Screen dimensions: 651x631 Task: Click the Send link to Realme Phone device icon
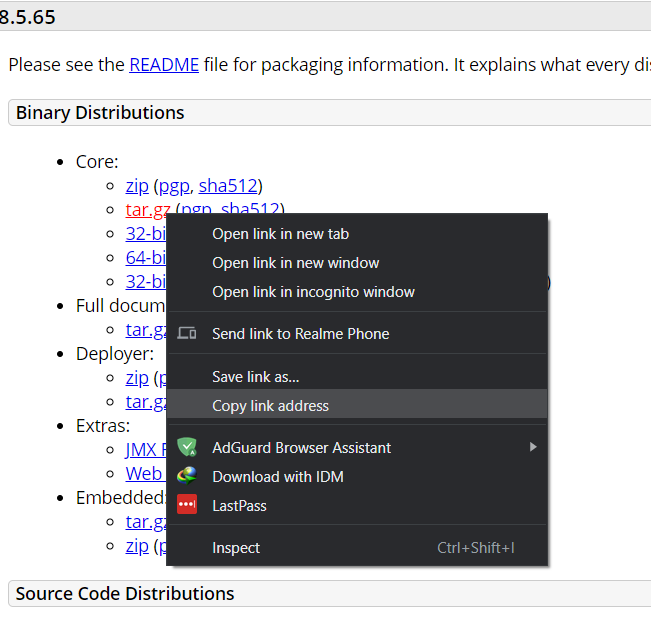(x=187, y=333)
